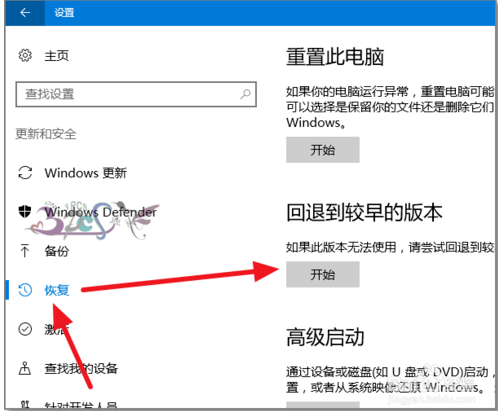The width and height of the screenshot is (498, 411).
Task: Open Windows 更新 section
Action: 86,173
